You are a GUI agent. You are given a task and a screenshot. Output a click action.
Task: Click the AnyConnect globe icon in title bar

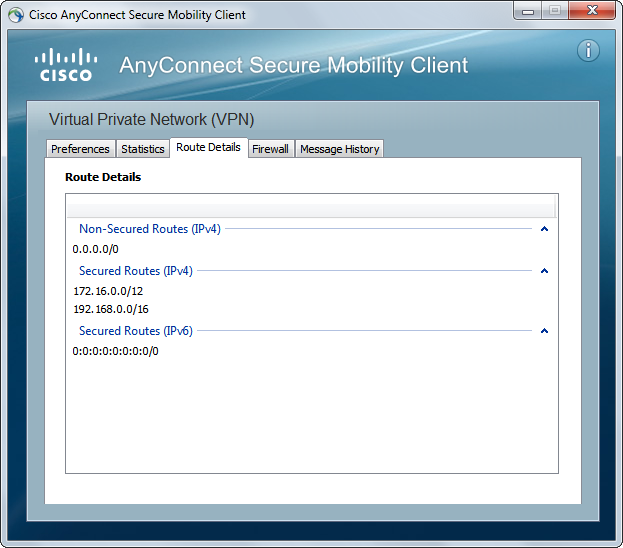(x=16, y=15)
